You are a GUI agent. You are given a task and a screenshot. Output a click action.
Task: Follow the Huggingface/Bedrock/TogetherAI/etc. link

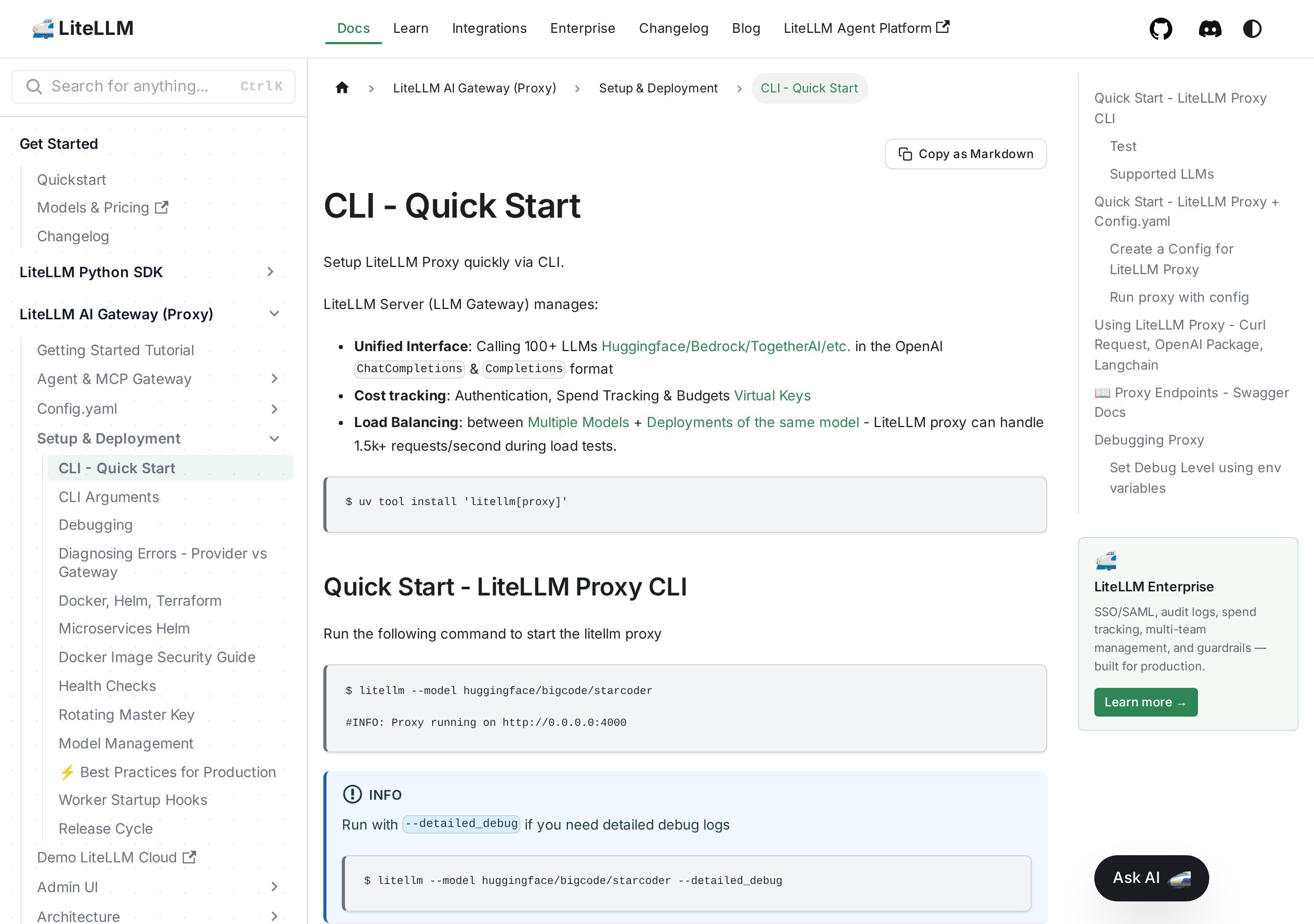tap(726, 346)
